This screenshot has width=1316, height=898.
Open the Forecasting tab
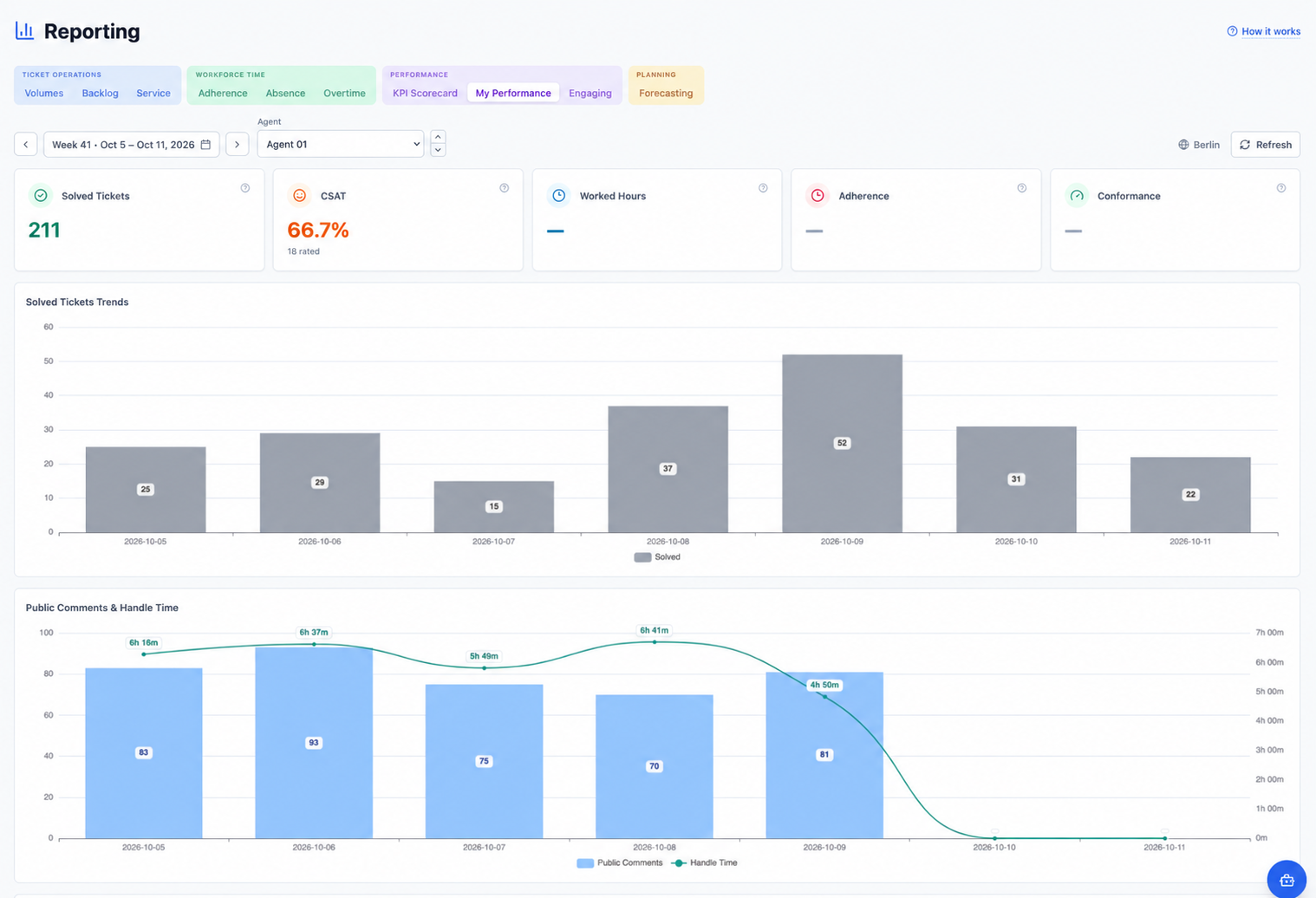666,94
